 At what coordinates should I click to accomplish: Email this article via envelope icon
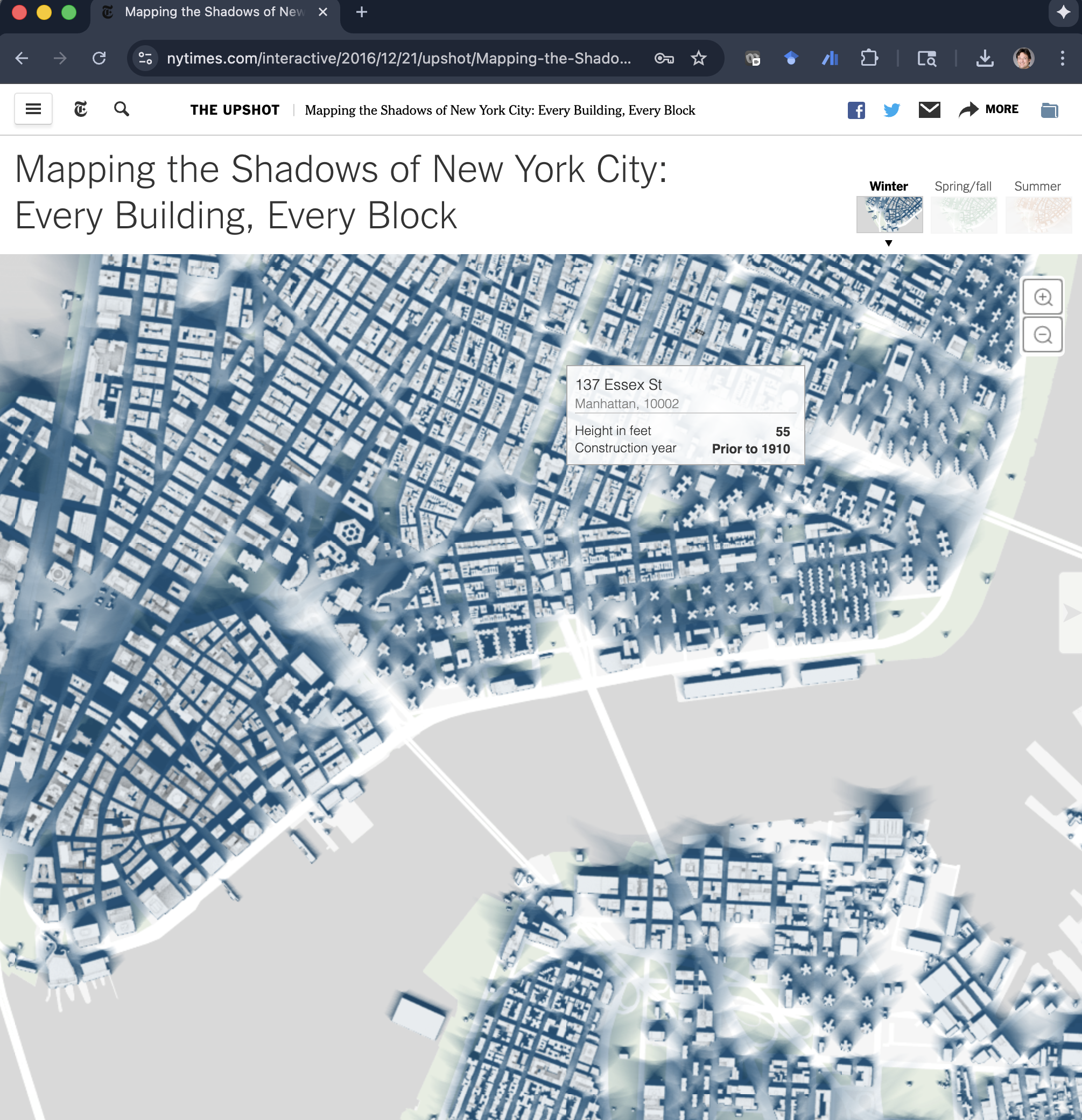click(x=929, y=109)
